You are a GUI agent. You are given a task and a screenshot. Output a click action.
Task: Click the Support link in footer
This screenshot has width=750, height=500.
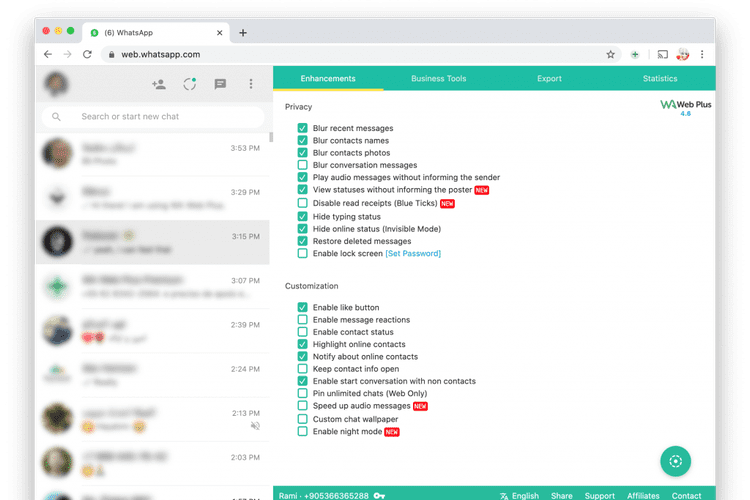pyautogui.click(x=600, y=495)
